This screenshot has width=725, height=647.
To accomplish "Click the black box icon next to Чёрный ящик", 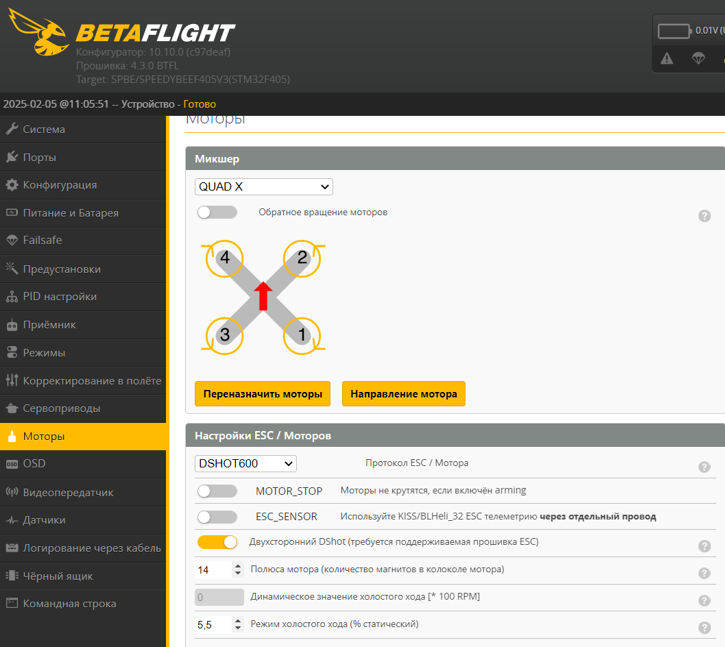I will click(12, 576).
